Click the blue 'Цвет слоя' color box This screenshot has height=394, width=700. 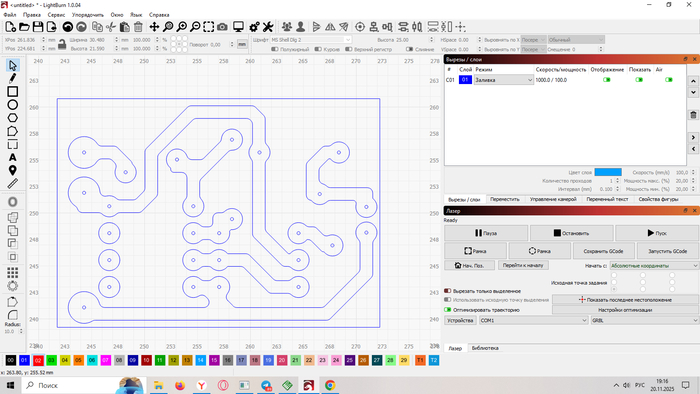[608, 172]
